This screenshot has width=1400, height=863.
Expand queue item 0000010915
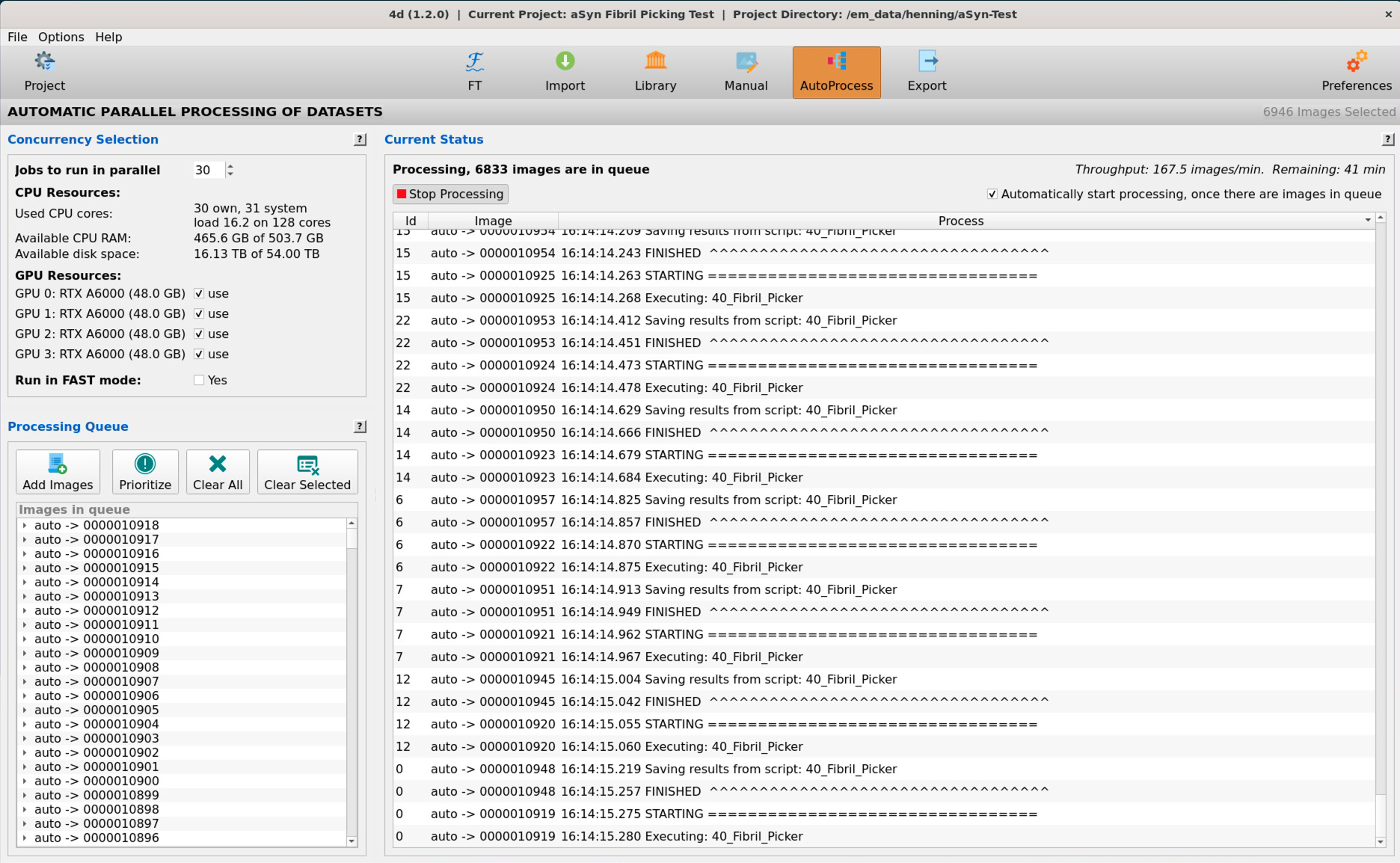[x=25, y=568]
